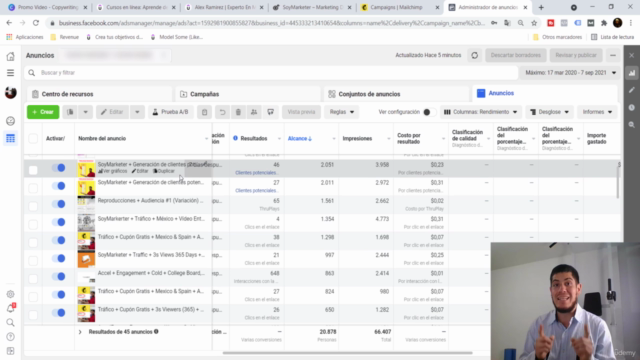Toggle the Accel + Engagement + Cold ad switch
Screen dimensions: 640x360
[58, 276]
